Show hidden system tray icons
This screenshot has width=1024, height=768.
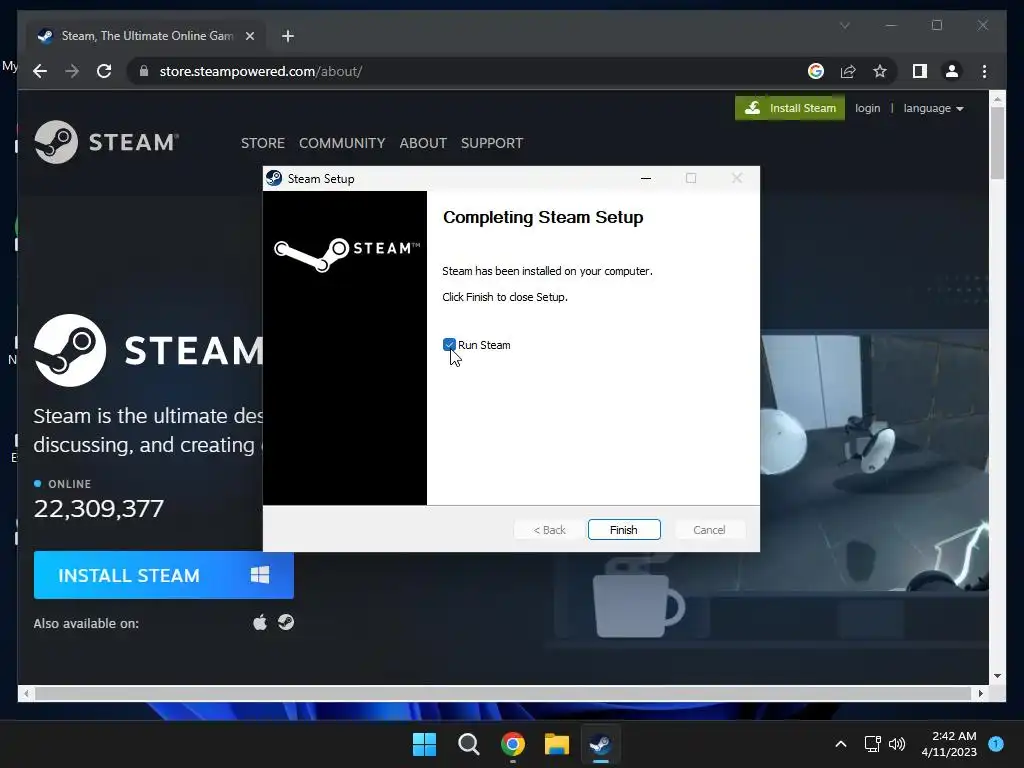click(x=841, y=744)
